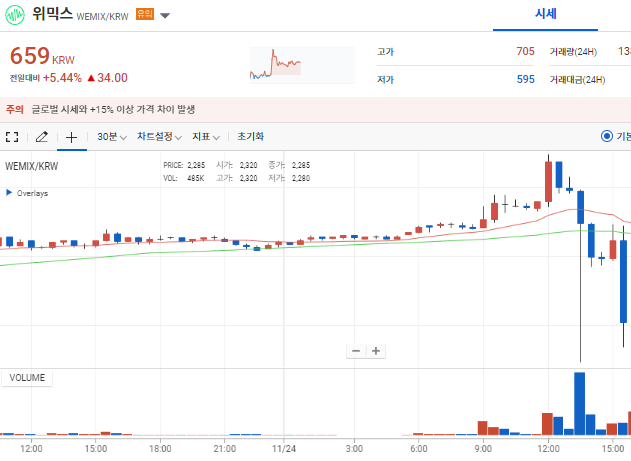The width and height of the screenshot is (631, 461).
Task: Select the 기본 chart radio button
Action: point(606,136)
